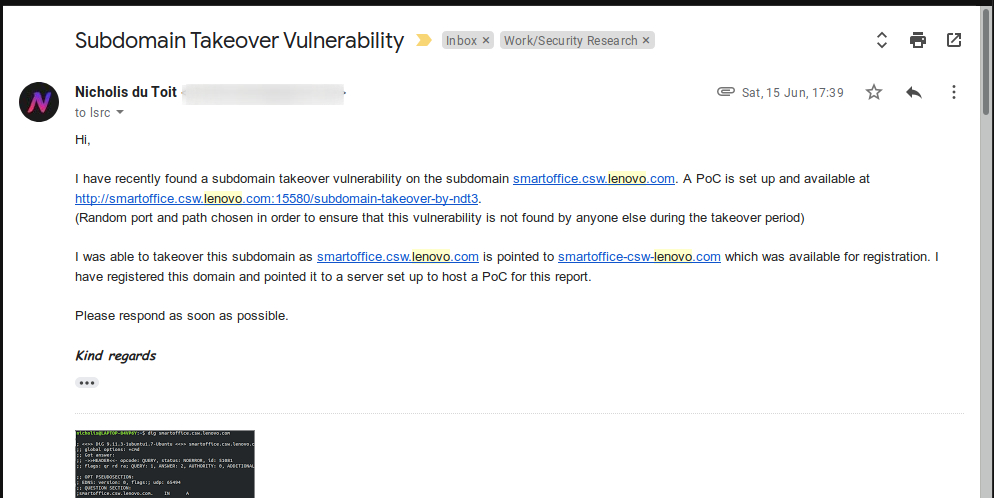Remove the Work/Security Research label
The width and height of the screenshot is (994, 498).
pyautogui.click(x=646, y=41)
